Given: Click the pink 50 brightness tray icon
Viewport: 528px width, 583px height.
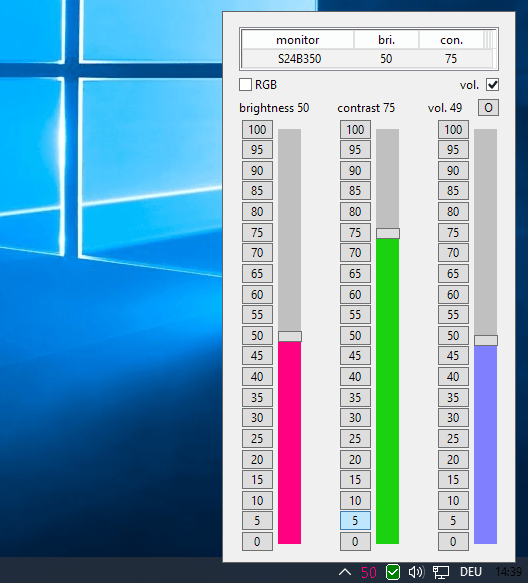Looking at the screenshot, I should (x=368, y=572).
